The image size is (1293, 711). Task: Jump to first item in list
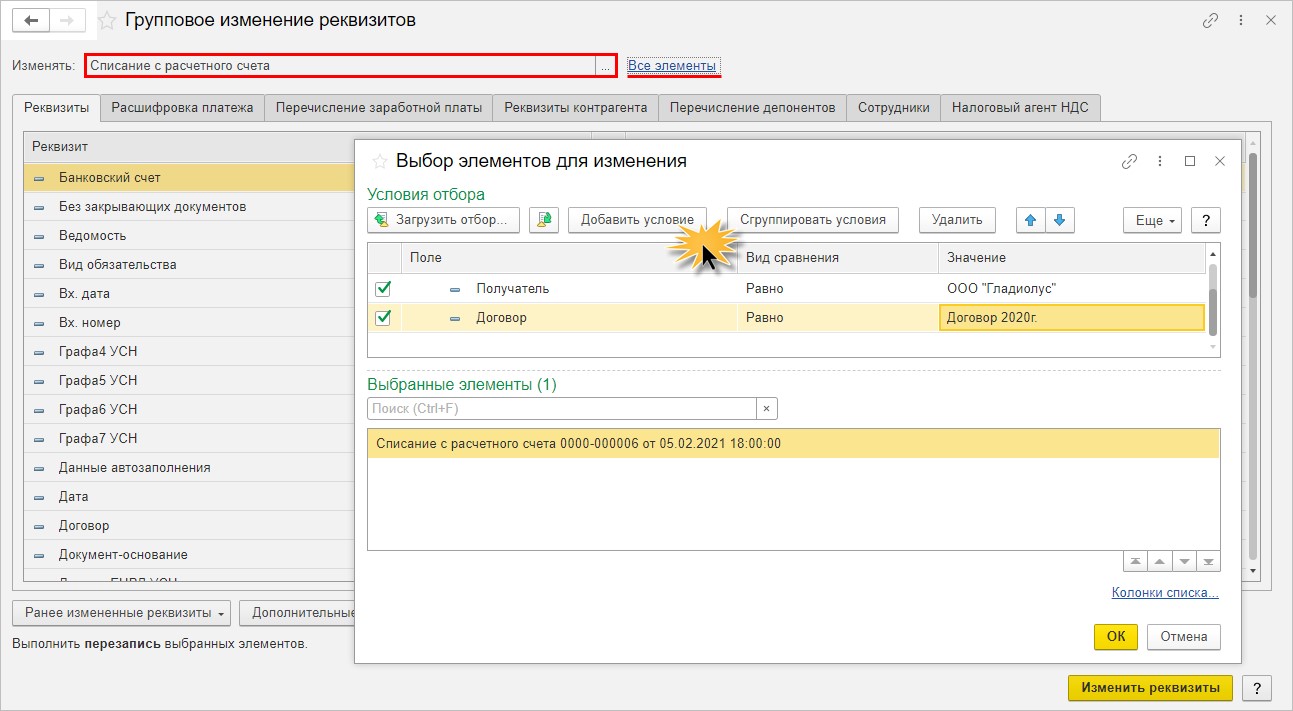[1135, 562]
